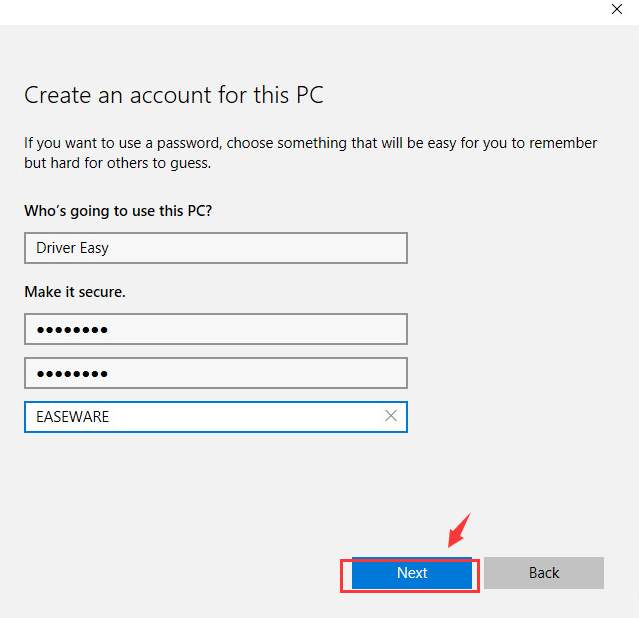Focus the password hint field with EASEWARE
639x618 pixels.
(x=216, y=417)
